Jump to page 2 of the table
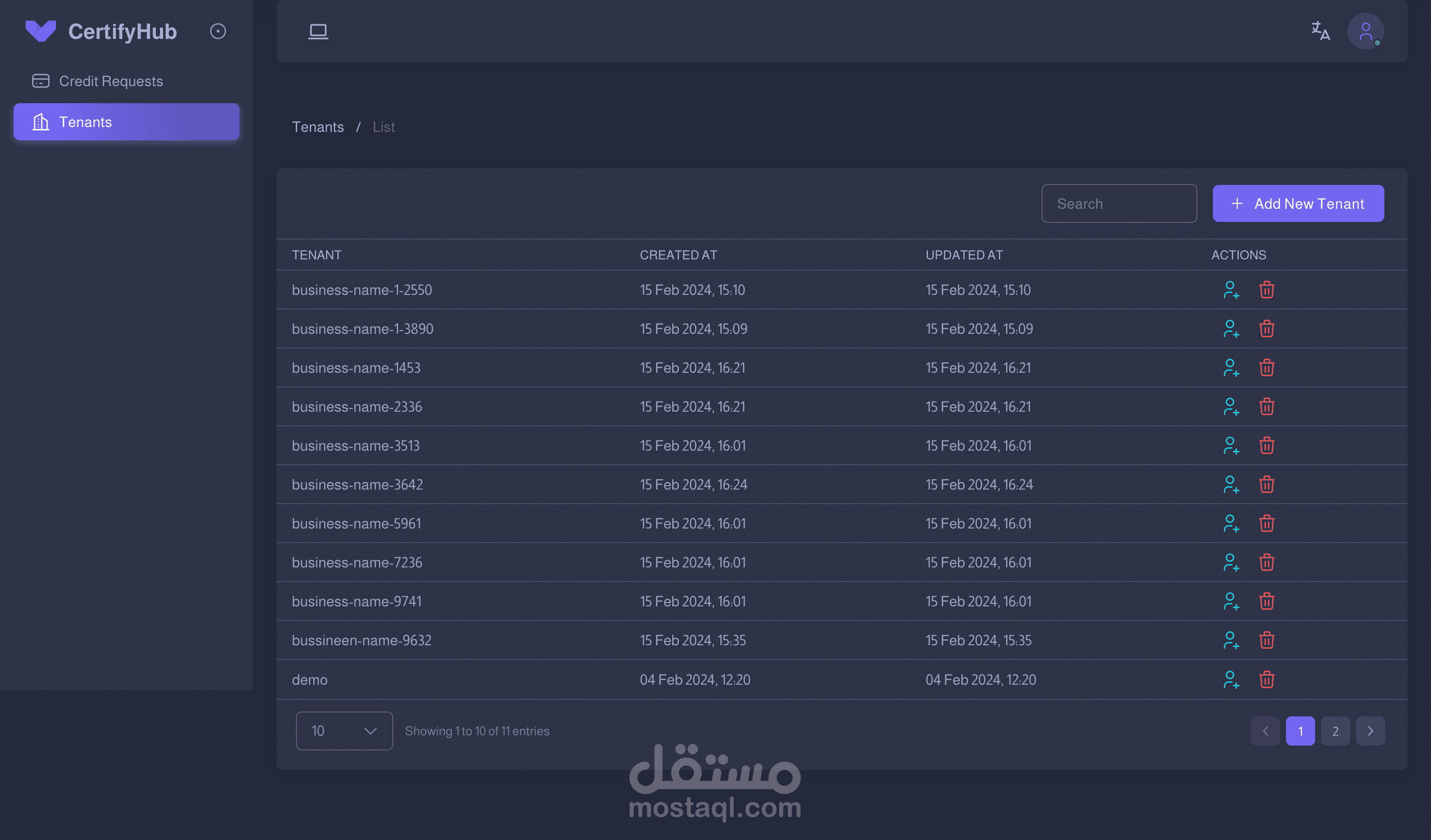 coord(1335,731)
